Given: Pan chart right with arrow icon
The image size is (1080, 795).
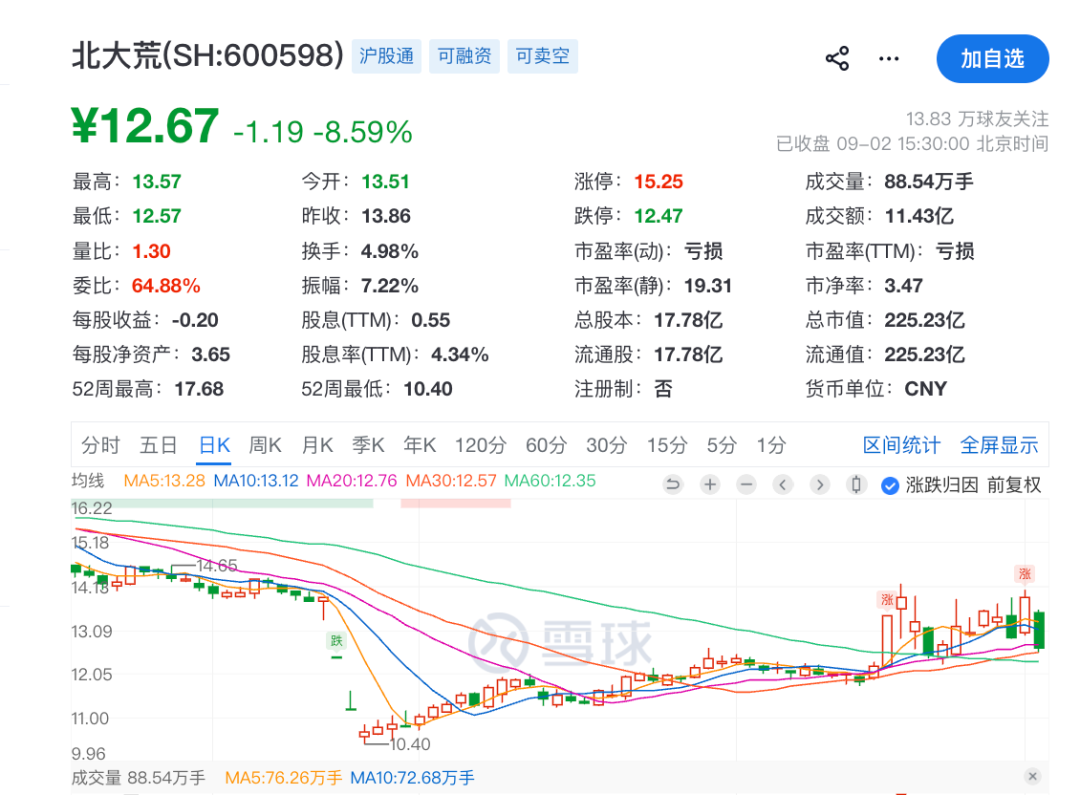Looking at the screenshot, I should click(x=820, y=485).
